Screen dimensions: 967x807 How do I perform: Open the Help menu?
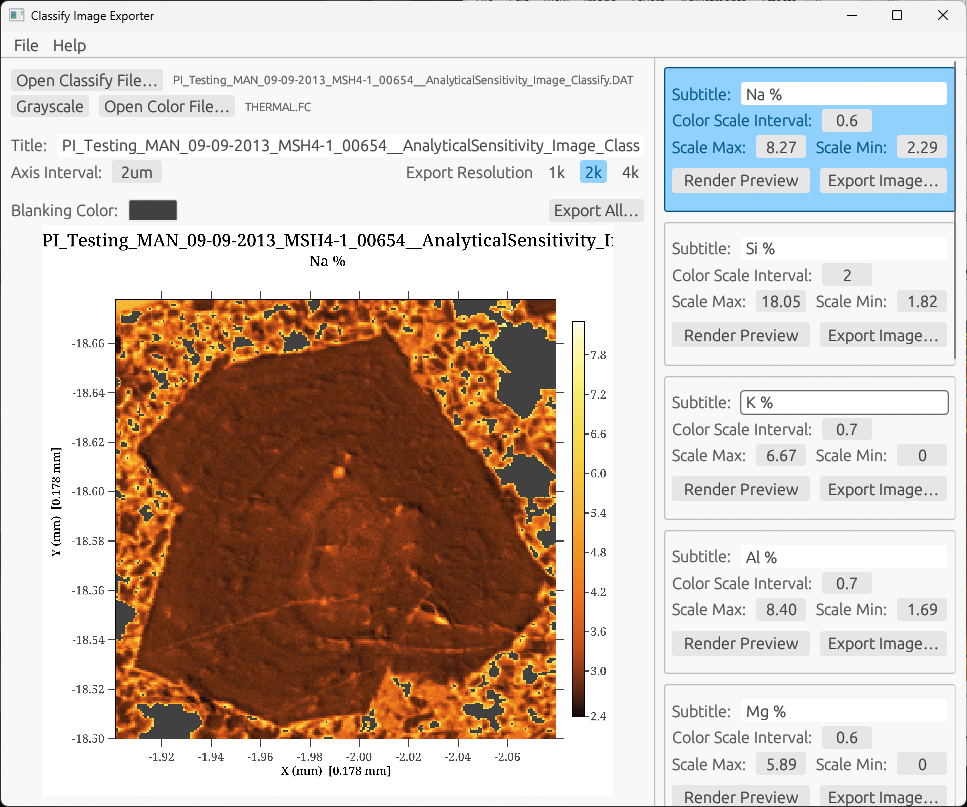point(69,45)
